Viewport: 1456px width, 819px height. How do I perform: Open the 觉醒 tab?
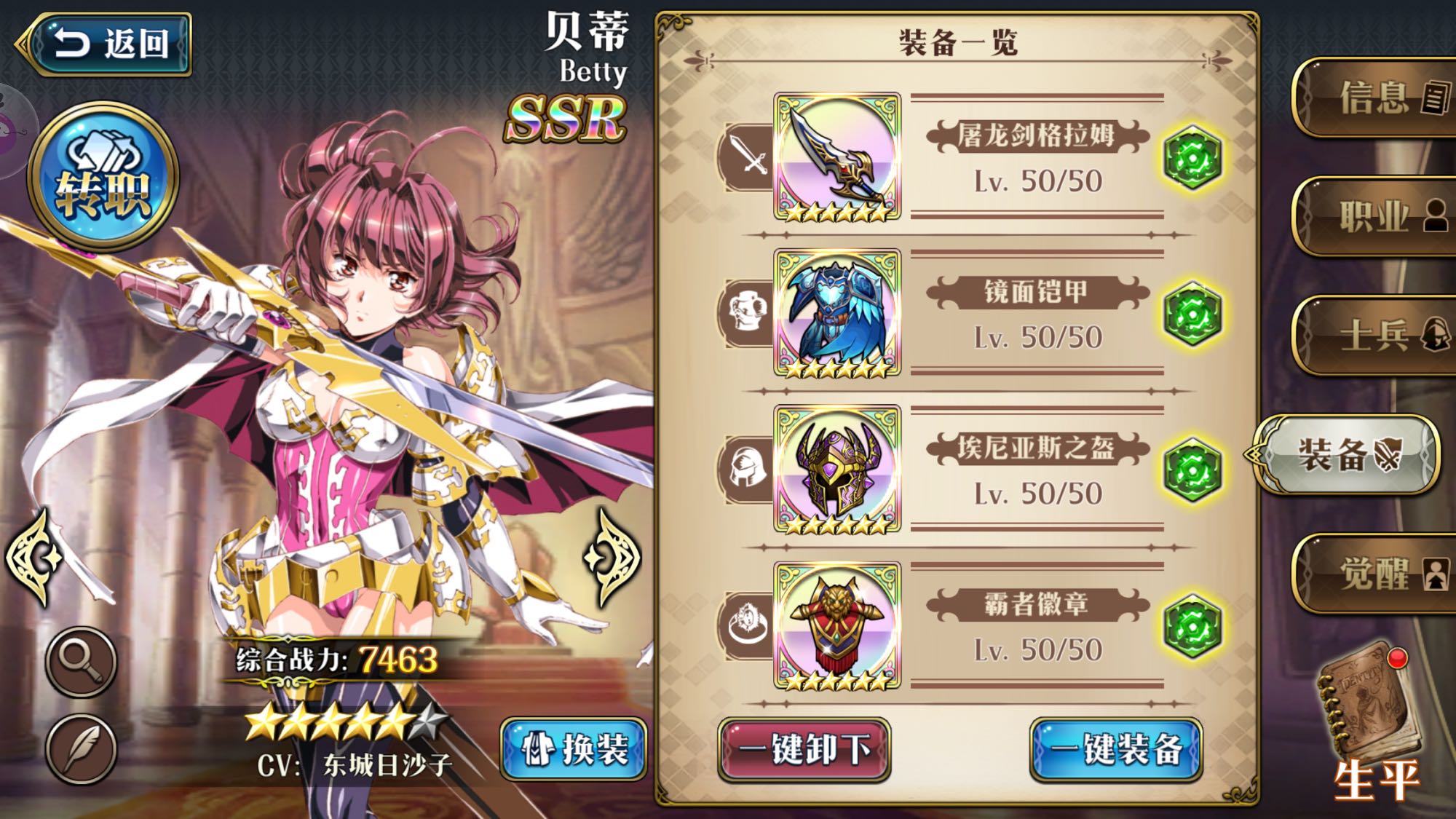point(1374,574)
